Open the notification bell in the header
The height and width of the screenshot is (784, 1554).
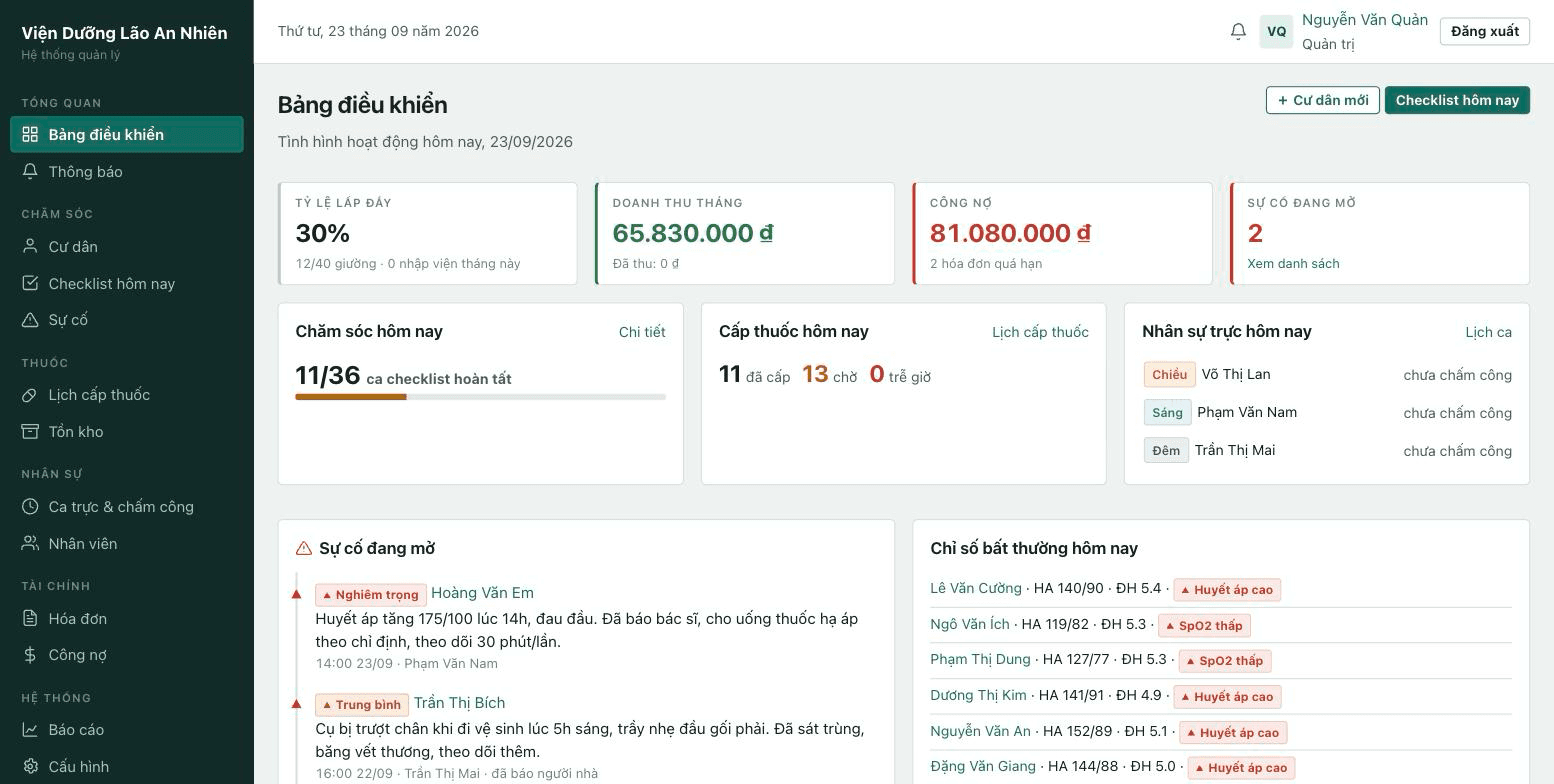tap(1238, 31)
